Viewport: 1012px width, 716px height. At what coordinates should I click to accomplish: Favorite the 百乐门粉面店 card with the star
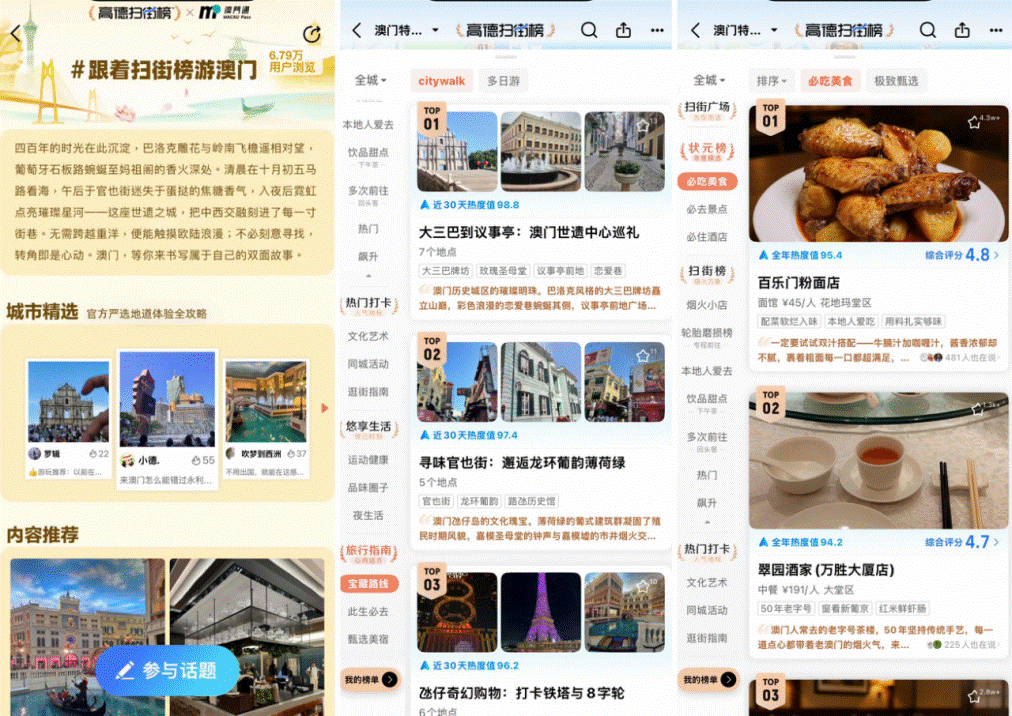pyautogui.click(x=973, y=122)
